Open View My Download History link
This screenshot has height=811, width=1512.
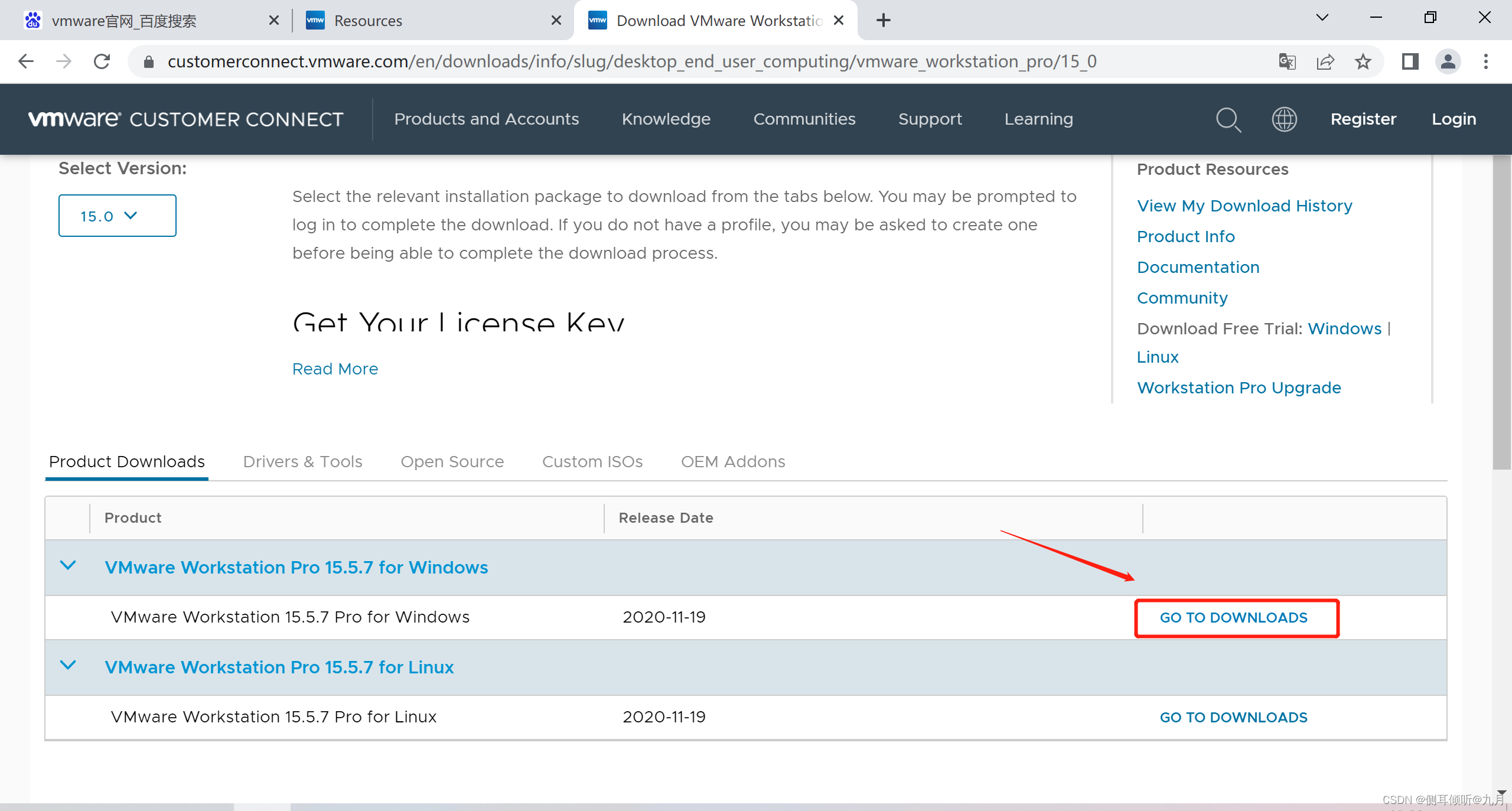pos(1244,206)
